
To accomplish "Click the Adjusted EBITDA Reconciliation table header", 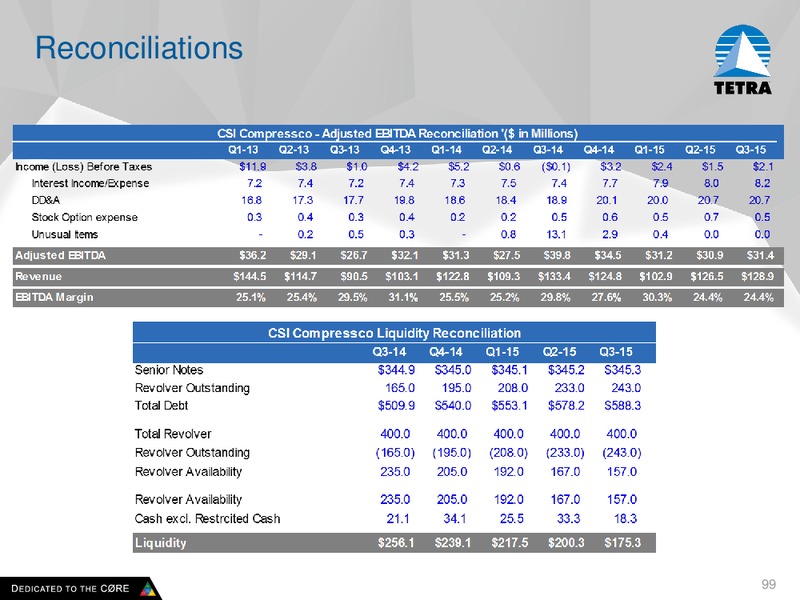I will click(397, 133).
